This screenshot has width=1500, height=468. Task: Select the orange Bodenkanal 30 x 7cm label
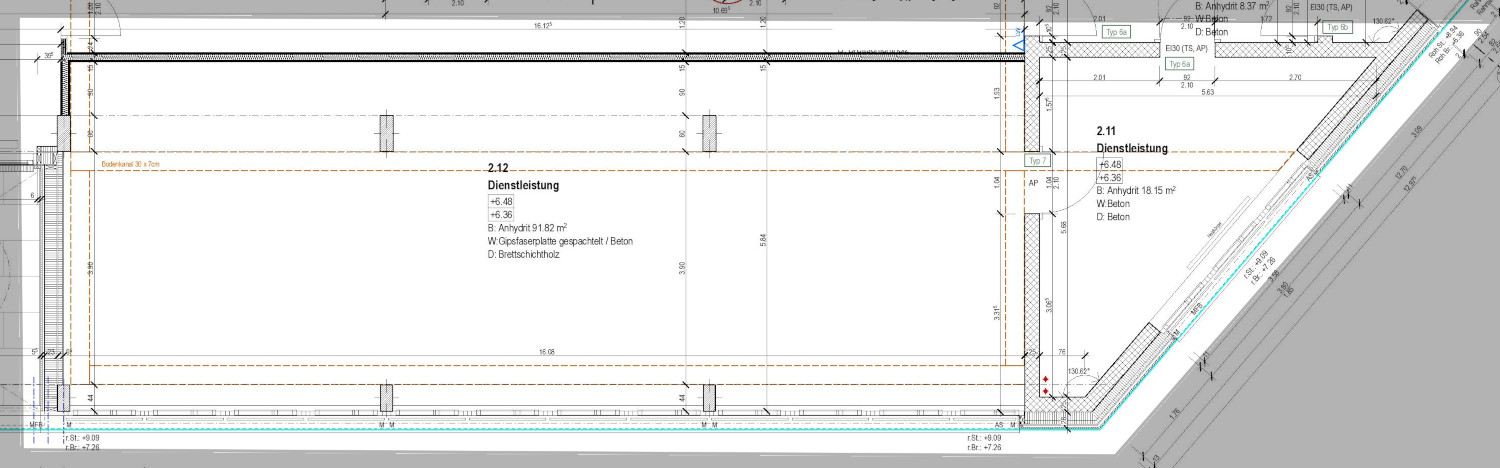click(x=130, y=165)
